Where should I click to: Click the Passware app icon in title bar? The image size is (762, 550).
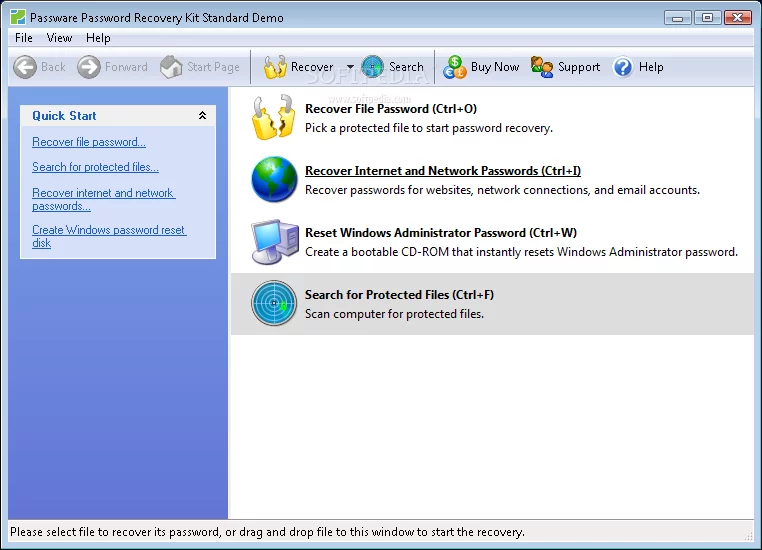(x=18, y=17)
